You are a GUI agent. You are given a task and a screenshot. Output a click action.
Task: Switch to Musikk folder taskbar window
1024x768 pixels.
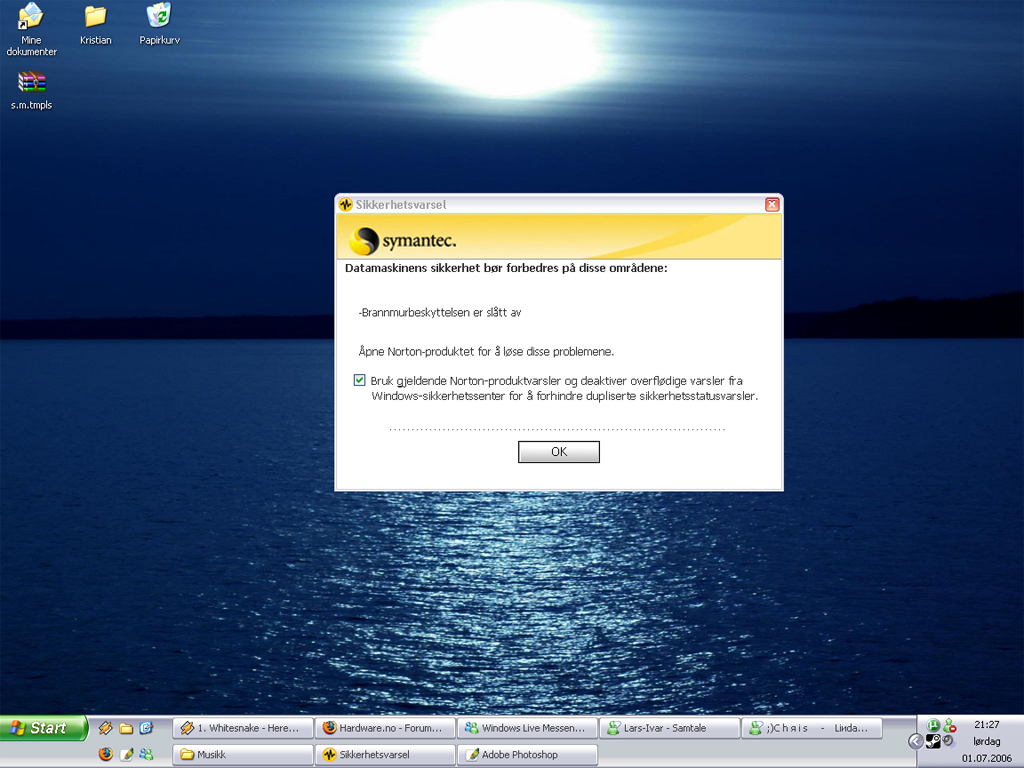[243, 754]
